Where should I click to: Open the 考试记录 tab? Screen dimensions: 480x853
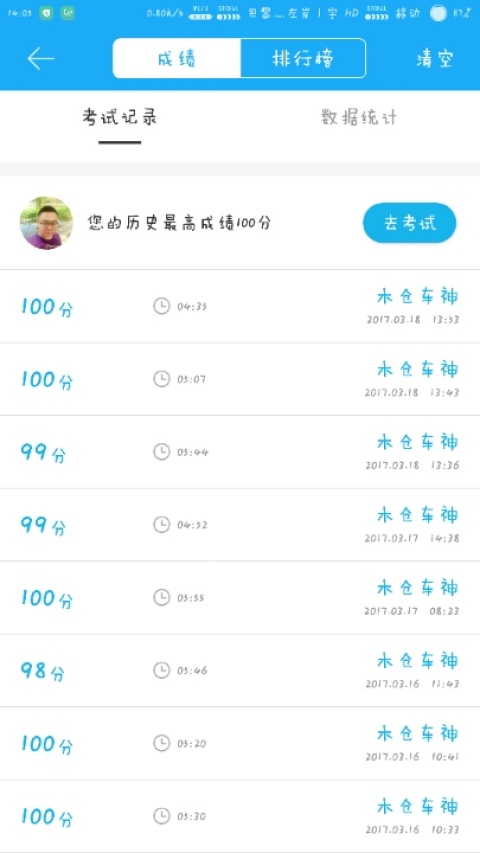pos(120,117)
